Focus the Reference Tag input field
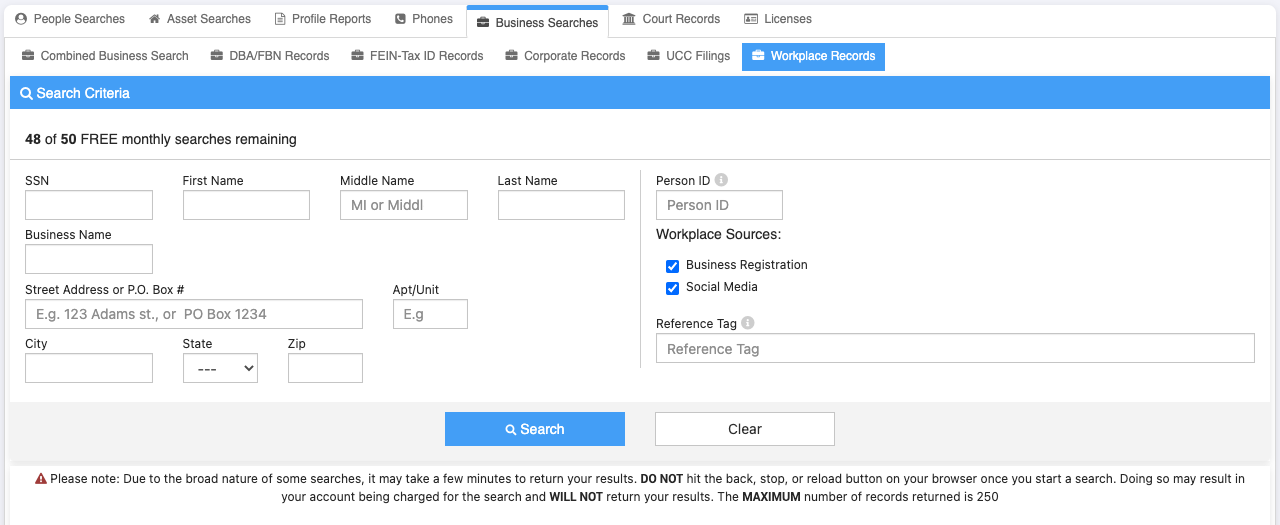The width and height of the screenshot is (1280, 525). (955, 348)
